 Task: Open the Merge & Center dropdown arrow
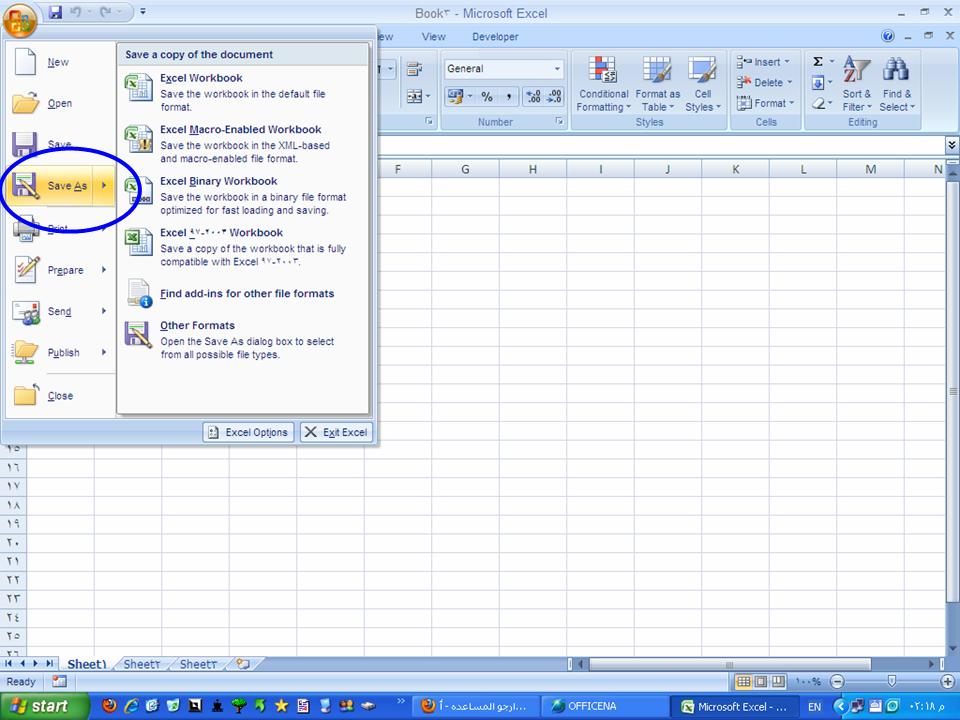coord(428,96)
